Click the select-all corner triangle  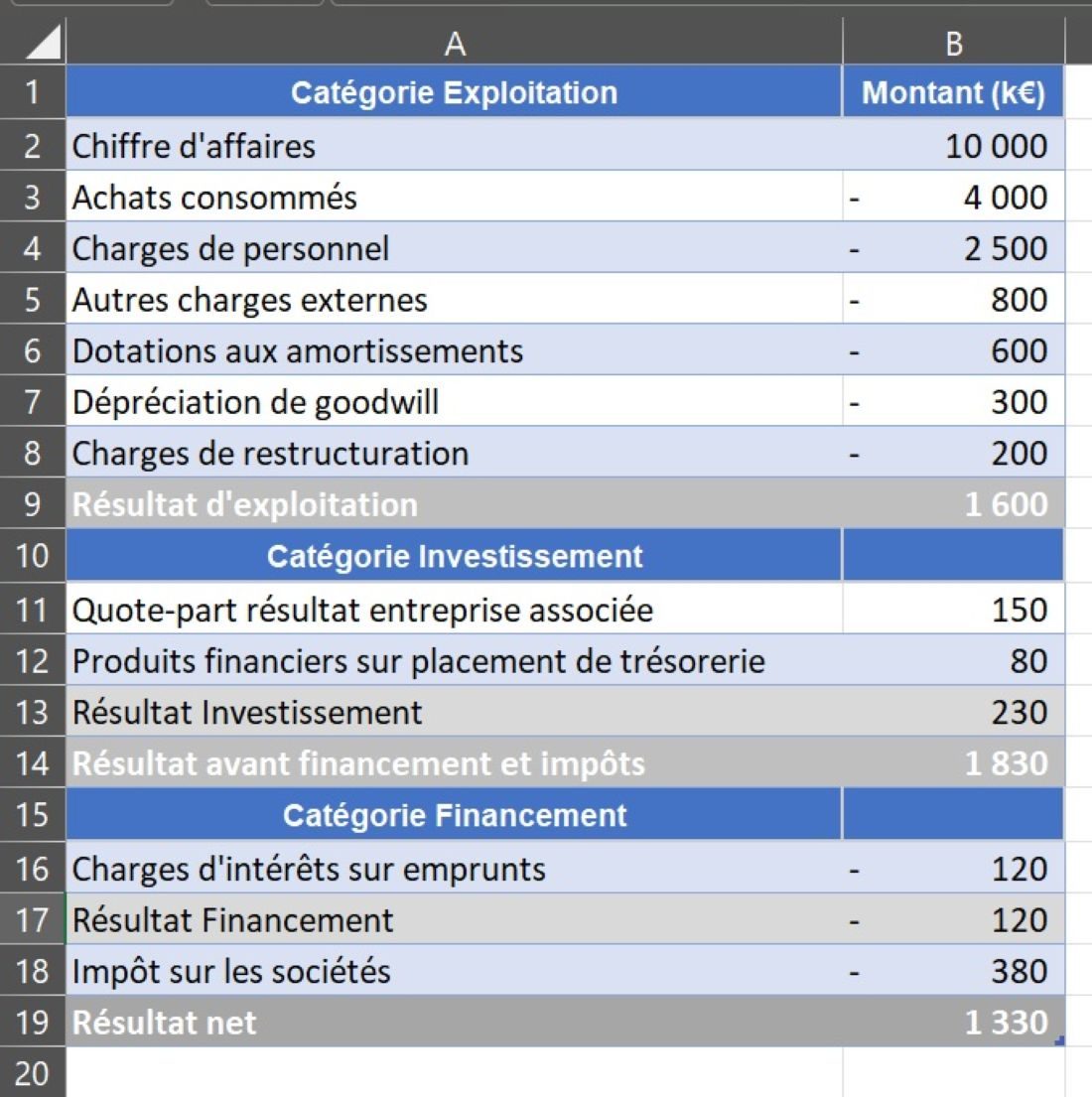pyautogui.click(x=42, y=42)
